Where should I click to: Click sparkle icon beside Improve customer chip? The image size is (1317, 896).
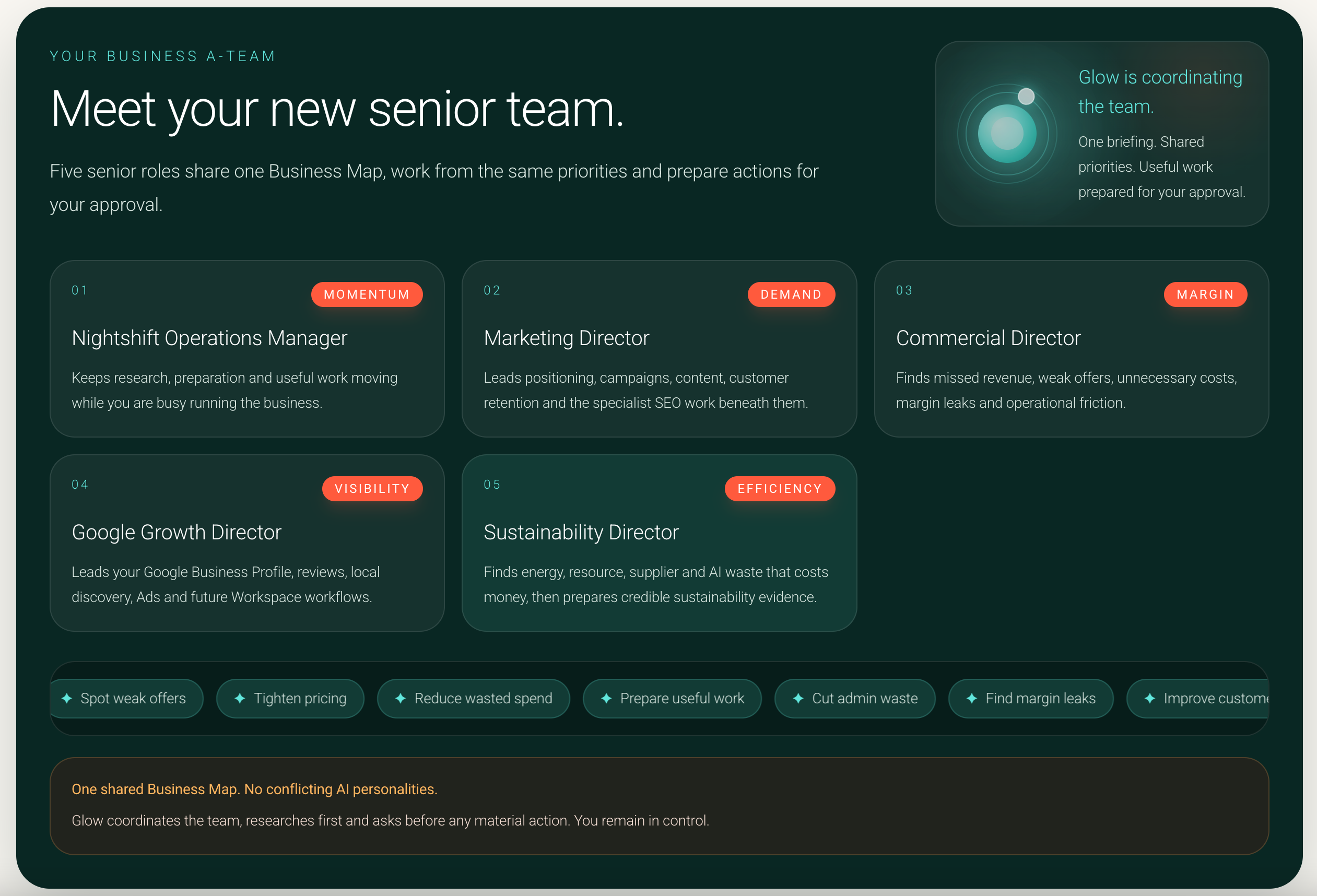tap(1150, 698)
